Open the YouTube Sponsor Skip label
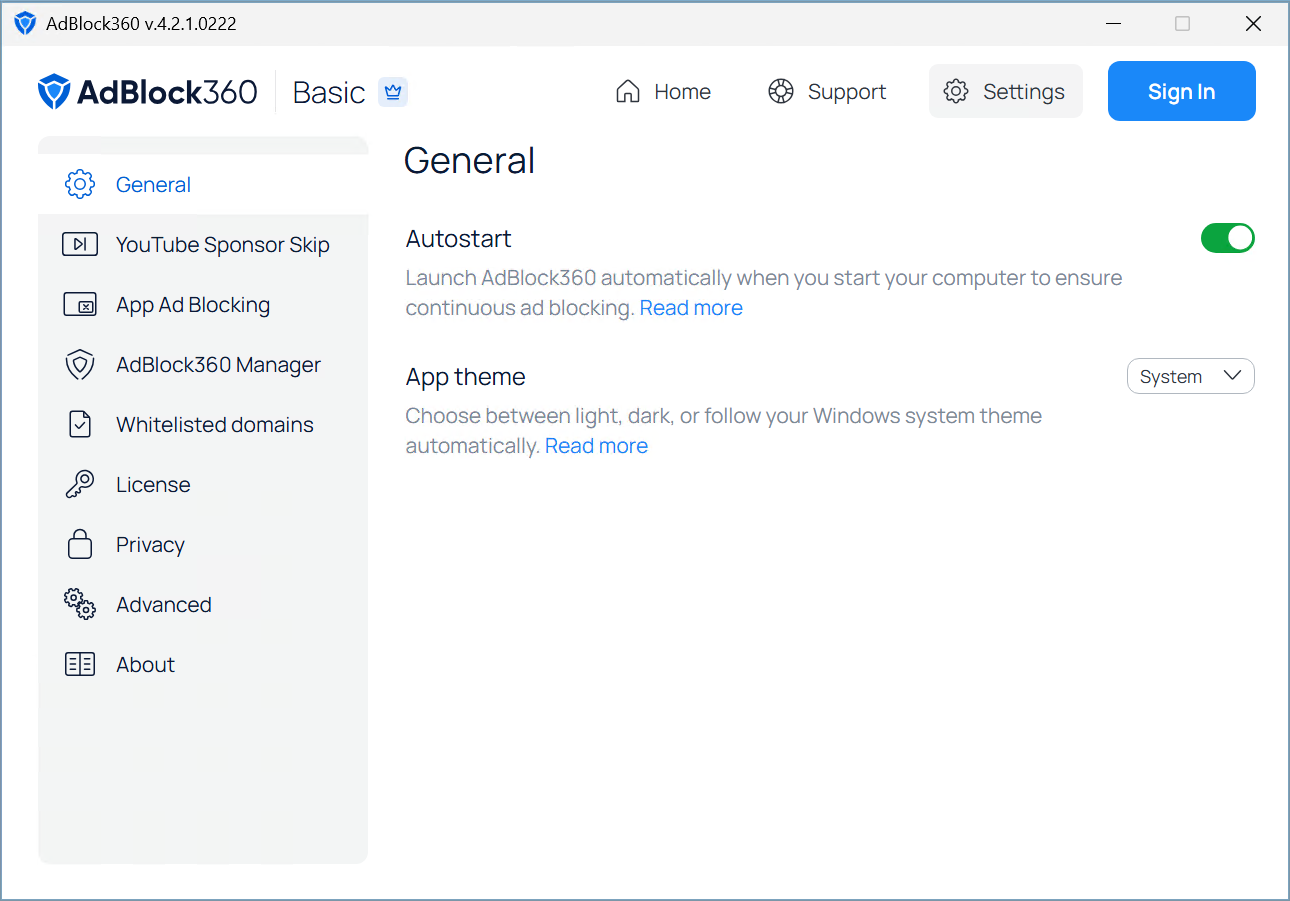Viewport: 1290px width, 901px height. tap(223, 245)
